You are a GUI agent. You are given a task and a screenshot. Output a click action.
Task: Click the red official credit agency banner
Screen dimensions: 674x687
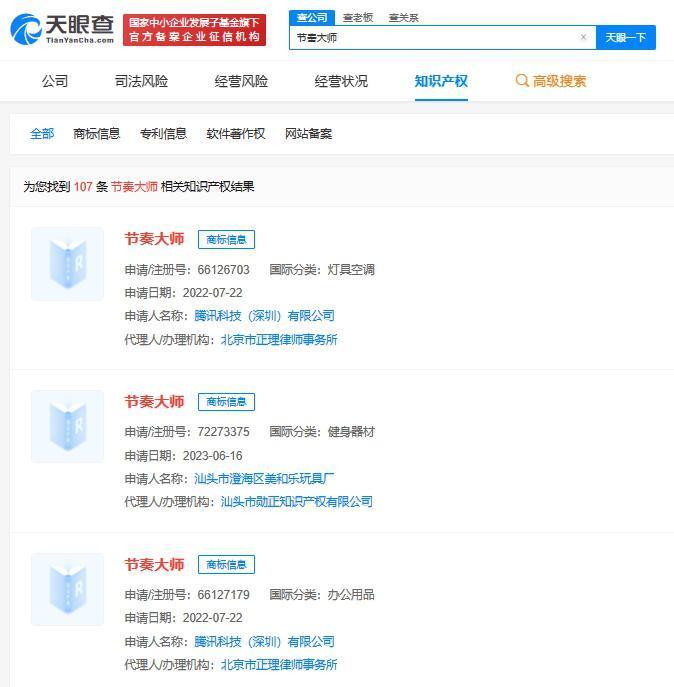[194, 30]
